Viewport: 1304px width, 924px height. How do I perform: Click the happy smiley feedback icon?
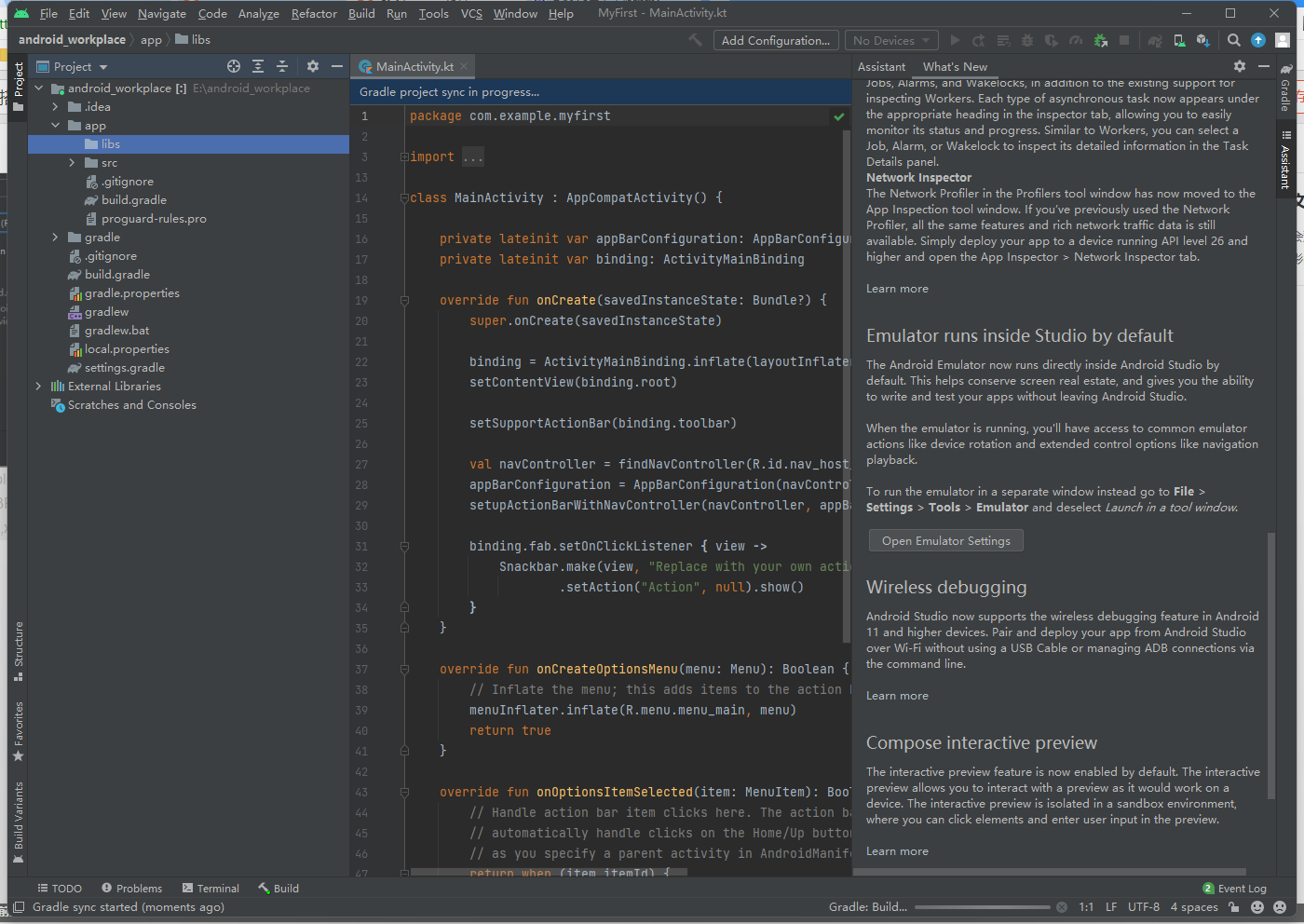point(1257,906)
